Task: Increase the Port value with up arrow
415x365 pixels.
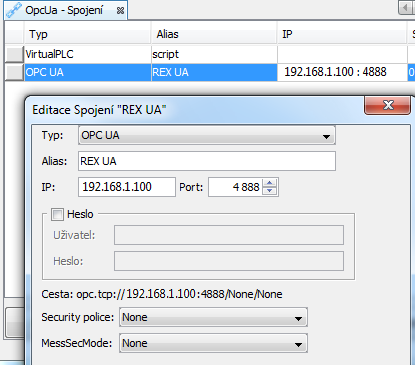Action: (x=269, y=183)
